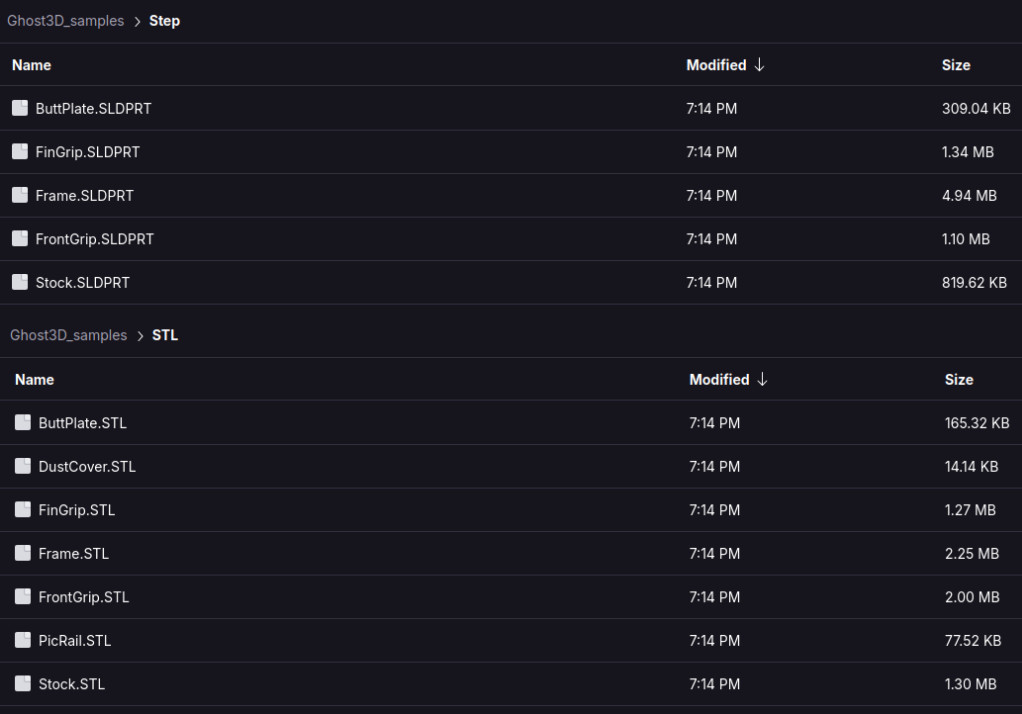Select the FinGrip.STL file name

click(x=77, y=510)
